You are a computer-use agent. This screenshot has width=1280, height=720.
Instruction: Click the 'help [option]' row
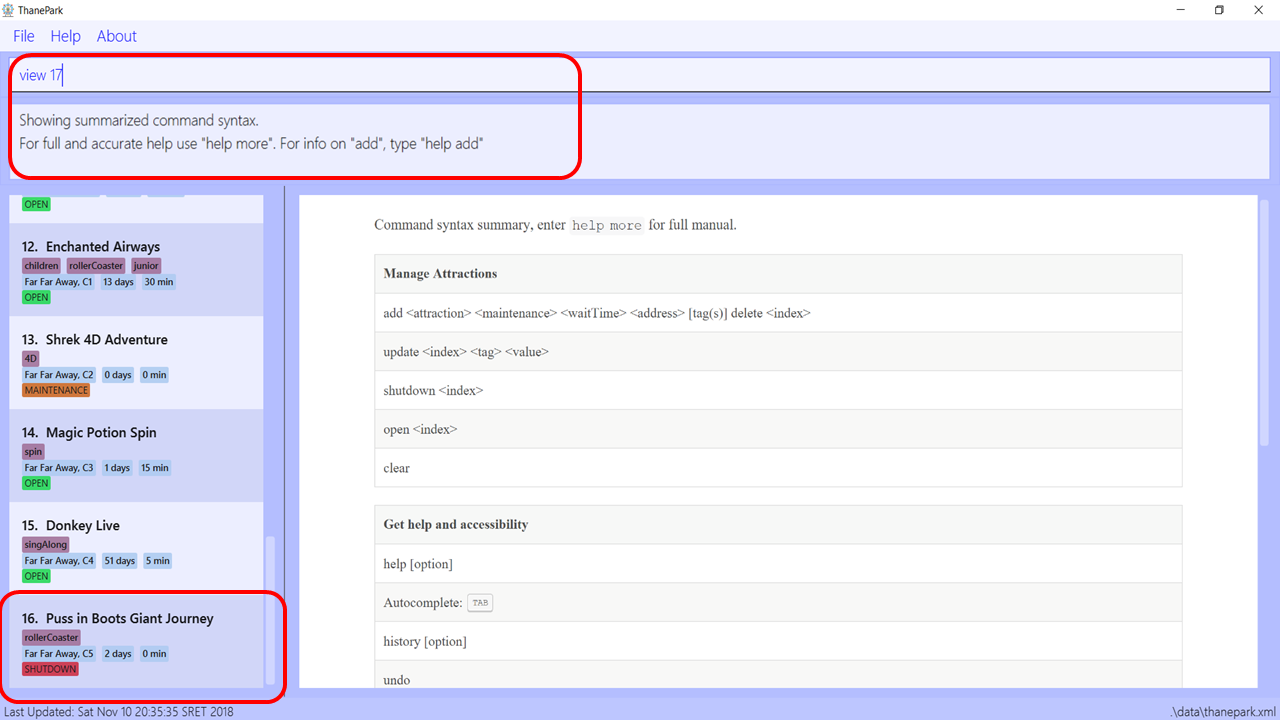coord(778,564)
